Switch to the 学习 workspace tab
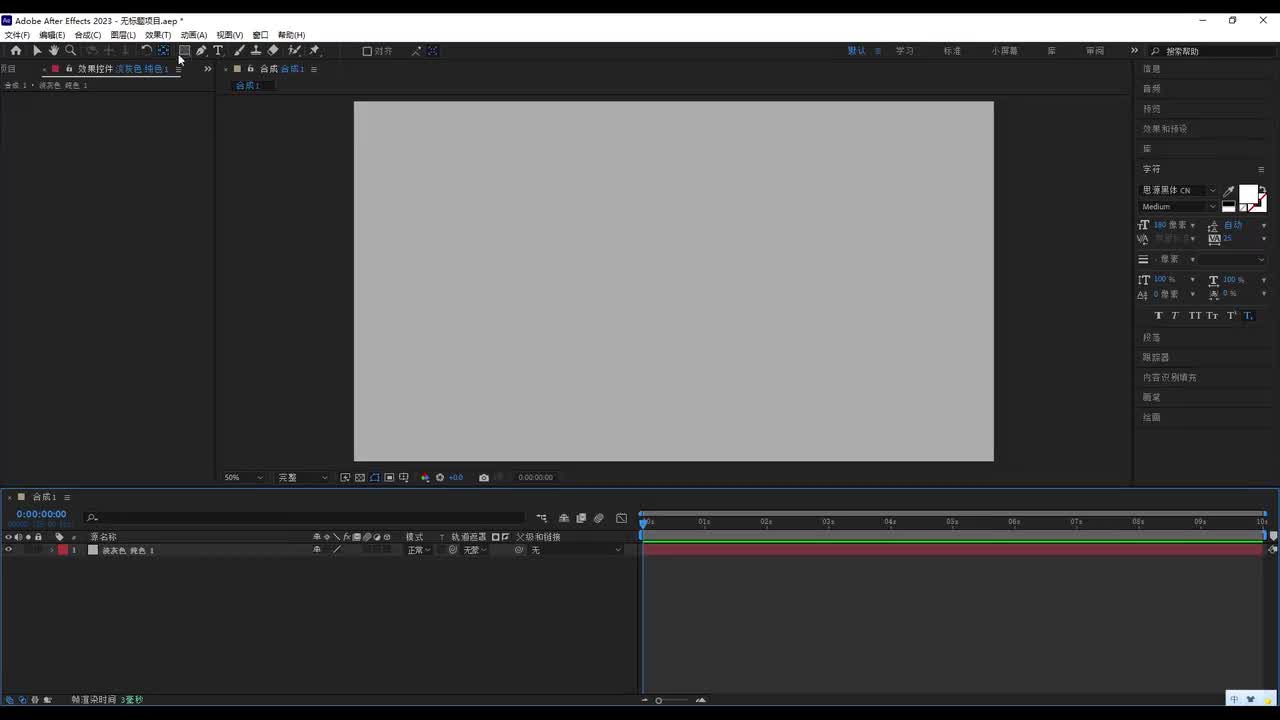Screen dimensions: 1280x720 click(905, 51)
